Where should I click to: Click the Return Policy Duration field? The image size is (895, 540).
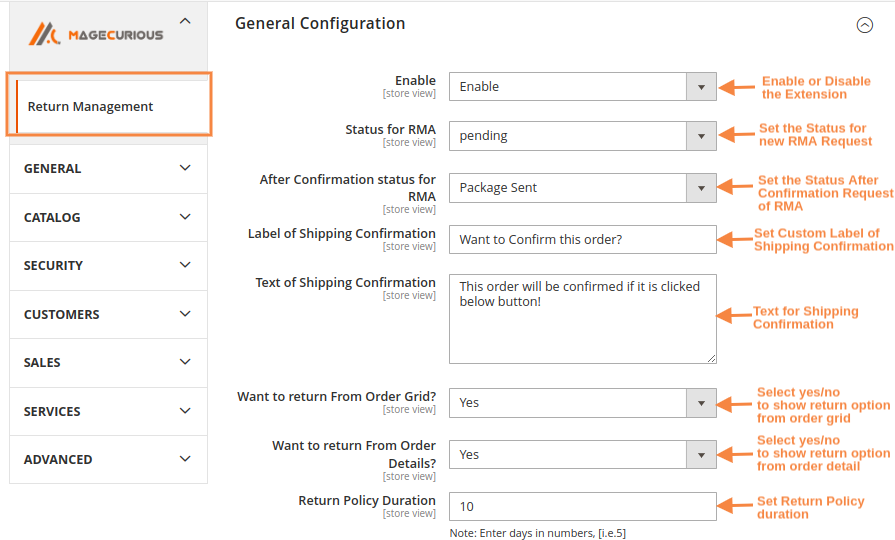[x=582, y=507]
